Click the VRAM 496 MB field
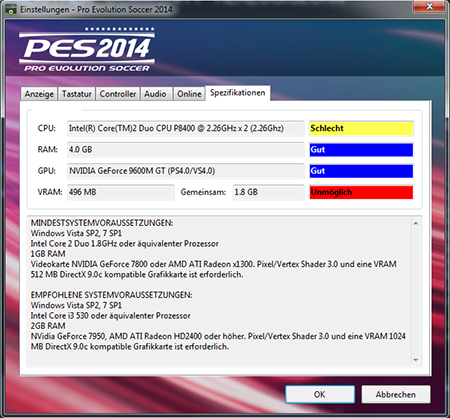The height and width of the screenshot is (418, 450). click(x=121, y=192)
